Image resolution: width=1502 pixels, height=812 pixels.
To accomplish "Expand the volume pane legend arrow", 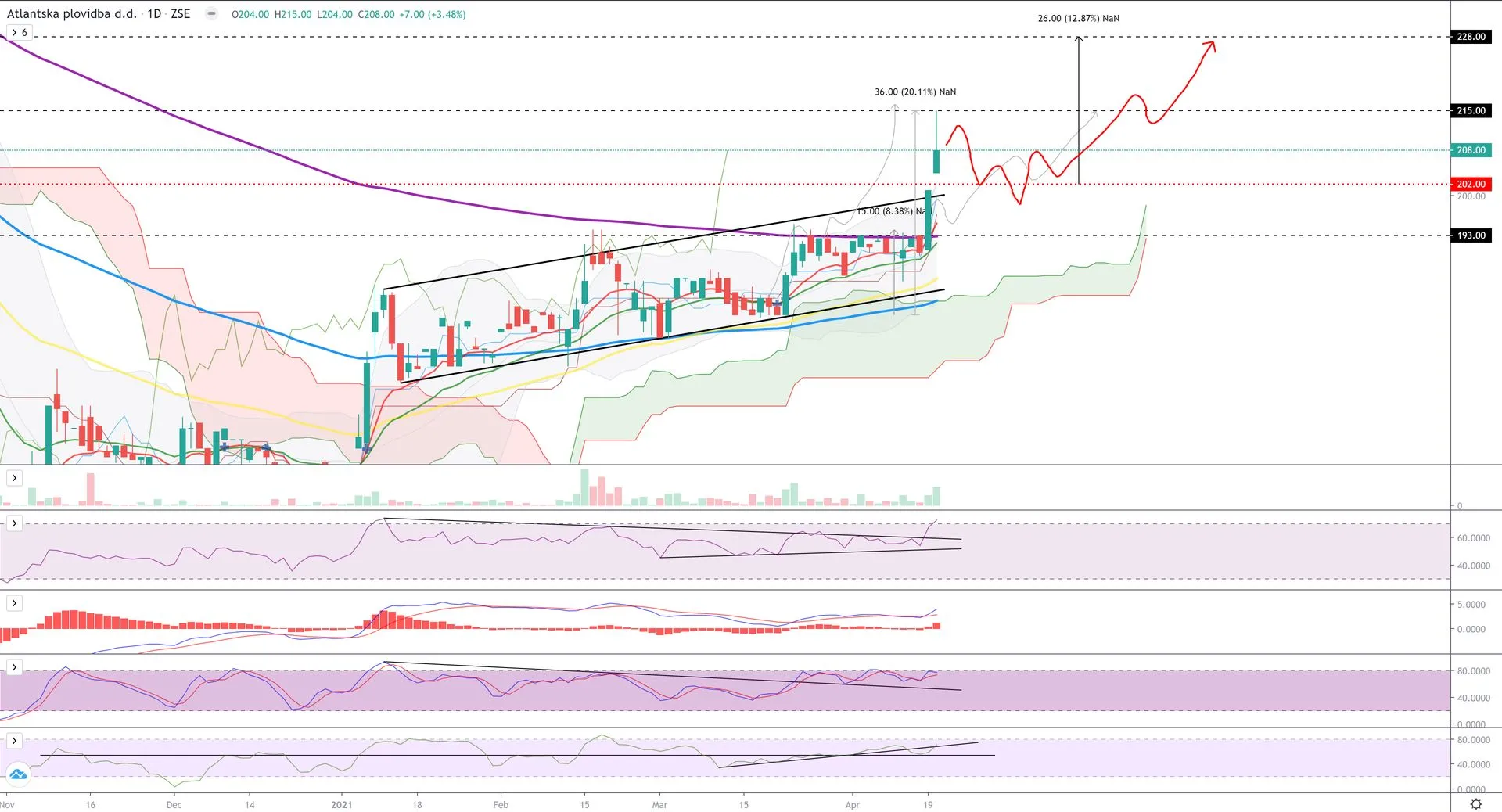I will click(14, 478).
